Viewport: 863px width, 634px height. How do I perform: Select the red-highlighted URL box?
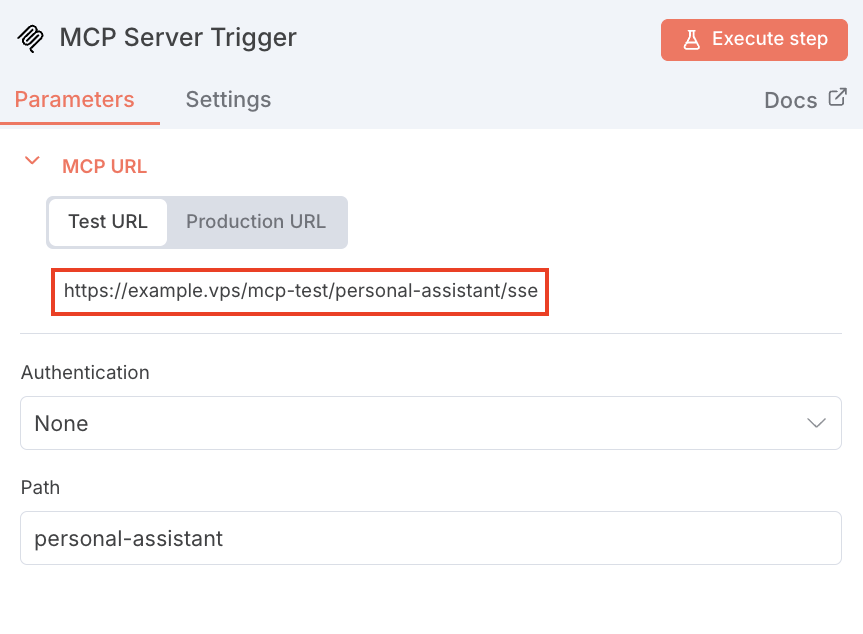(300, 292)
